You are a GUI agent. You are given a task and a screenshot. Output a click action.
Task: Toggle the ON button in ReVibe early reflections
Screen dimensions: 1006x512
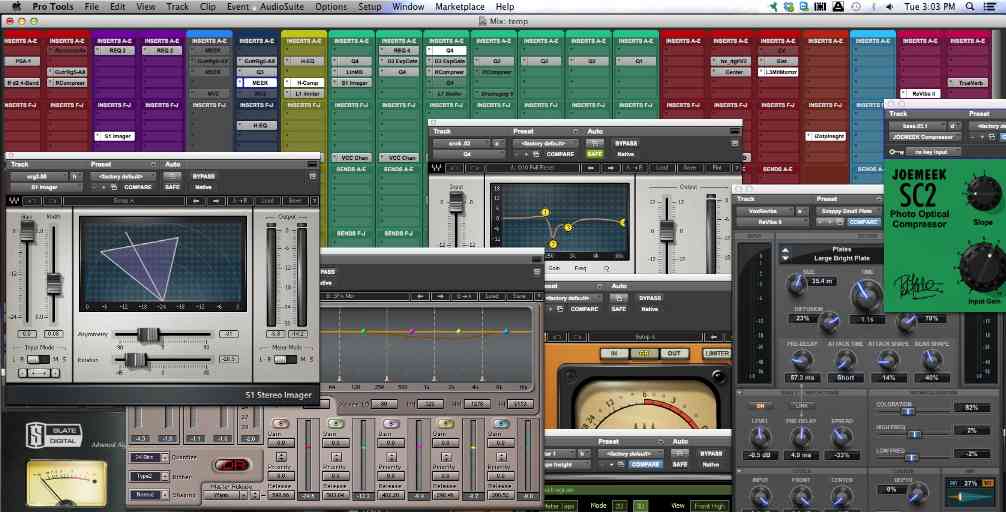(760, 405)
